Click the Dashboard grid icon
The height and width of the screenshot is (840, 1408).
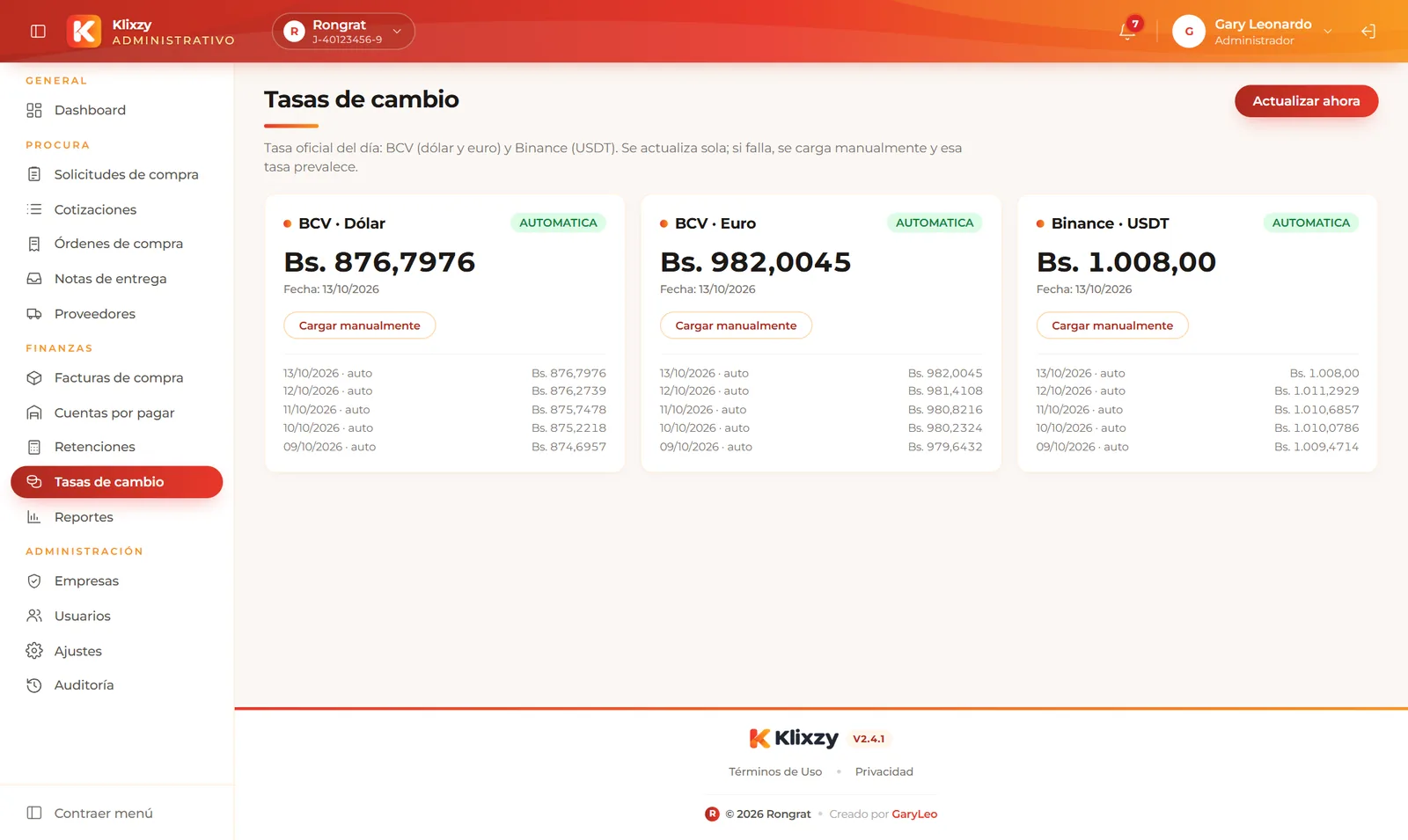click(x=34, y=110)
